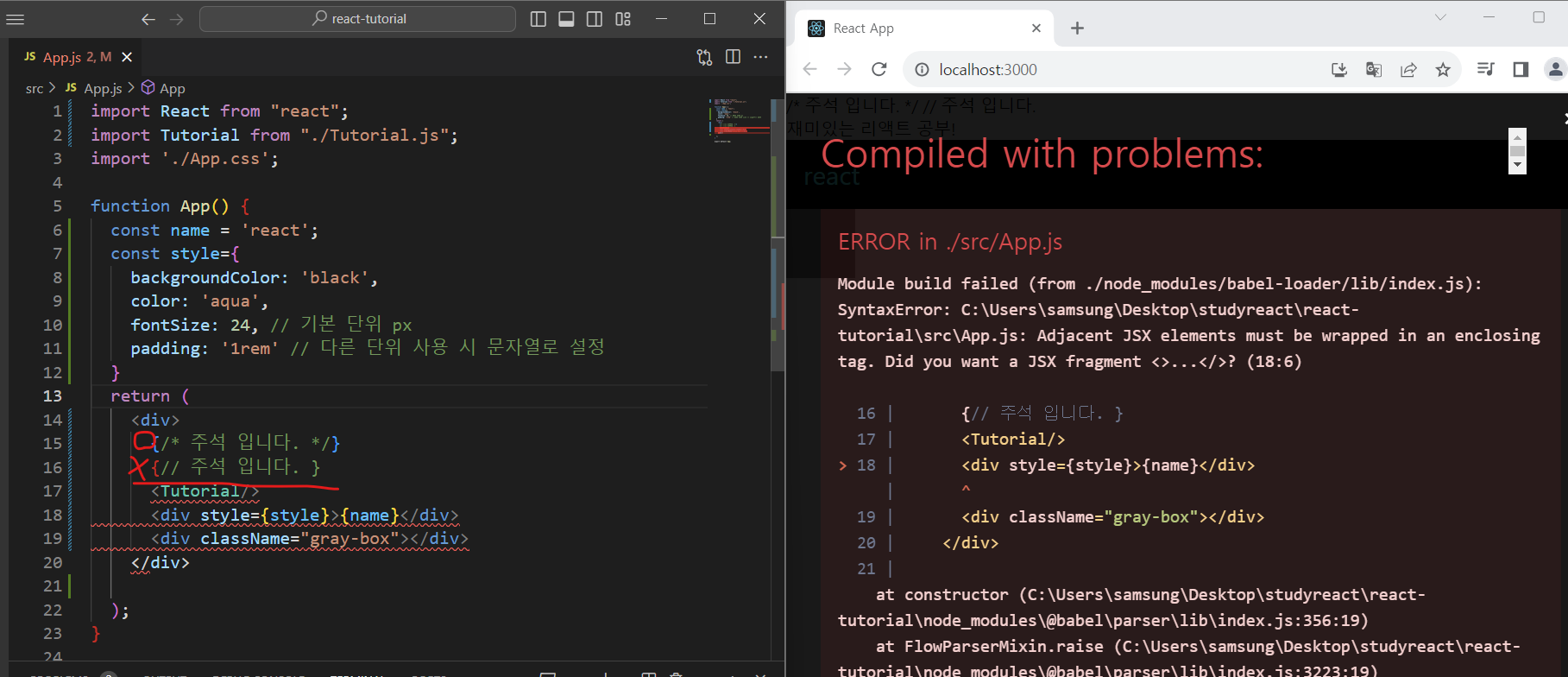1568x677 pixels.
Task: Click the const name = 'react' line
Action: click(214, 231)
